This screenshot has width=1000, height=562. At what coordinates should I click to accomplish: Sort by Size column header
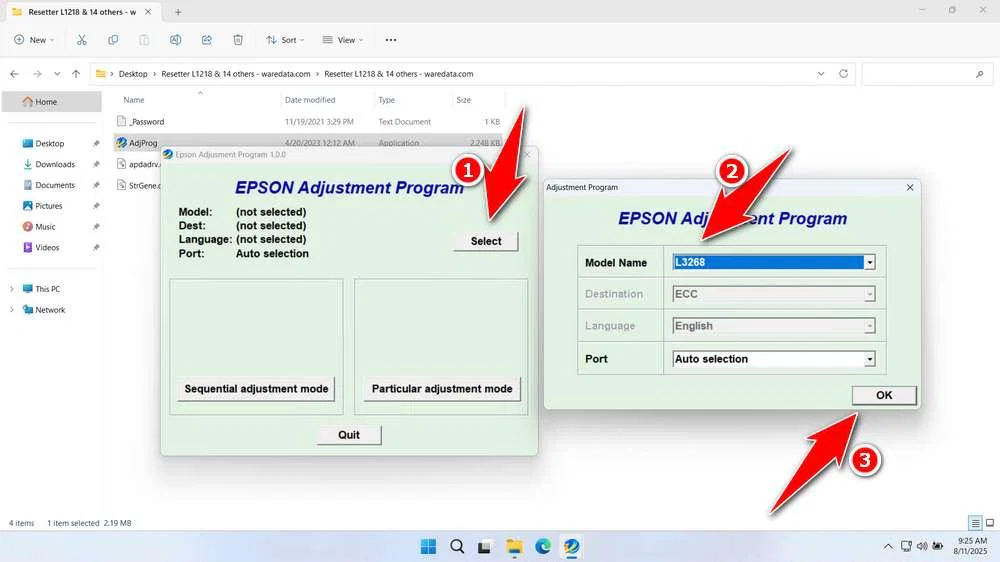pyautogui.click(x=464, y=100)
